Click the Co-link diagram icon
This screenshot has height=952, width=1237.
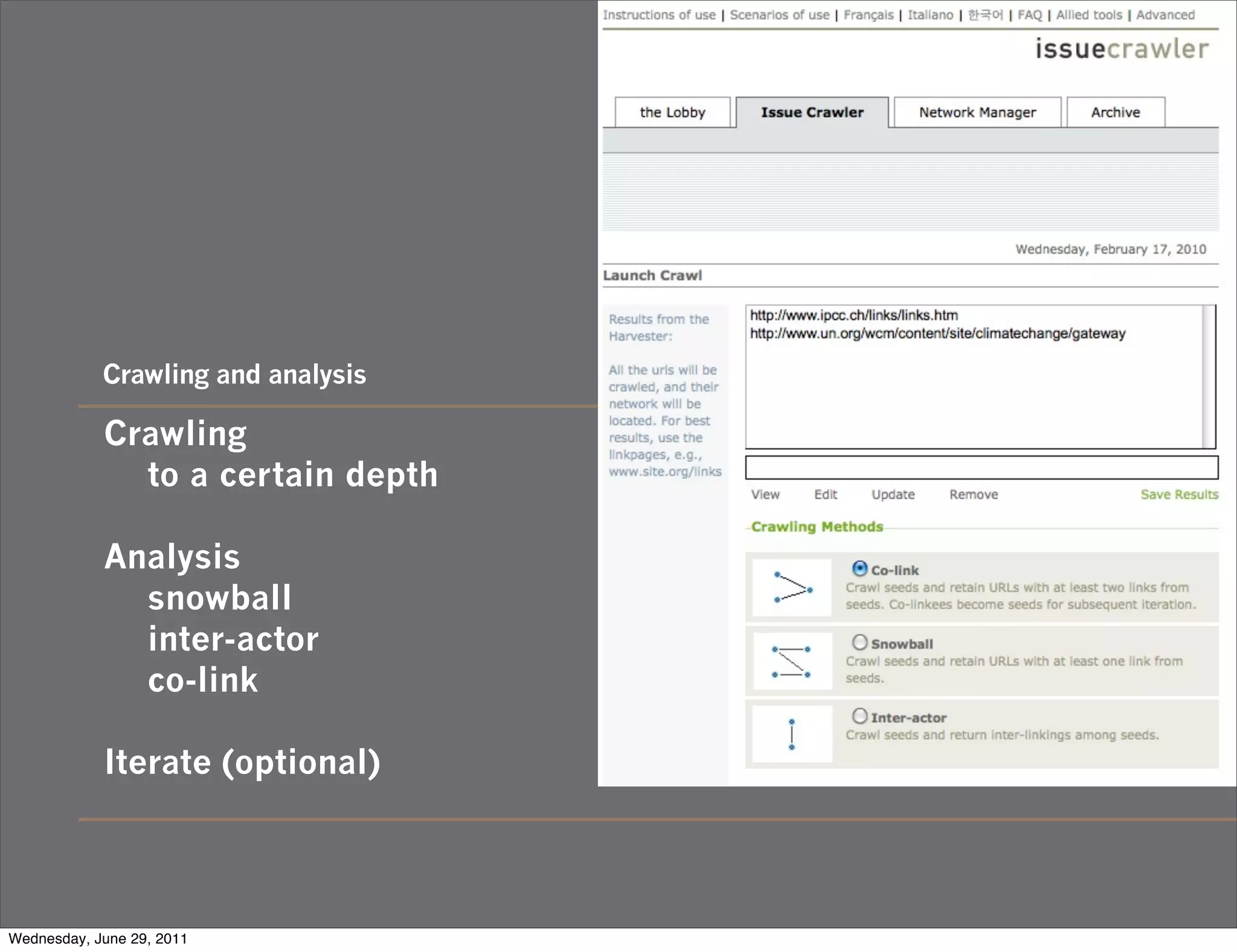[792, 588]
